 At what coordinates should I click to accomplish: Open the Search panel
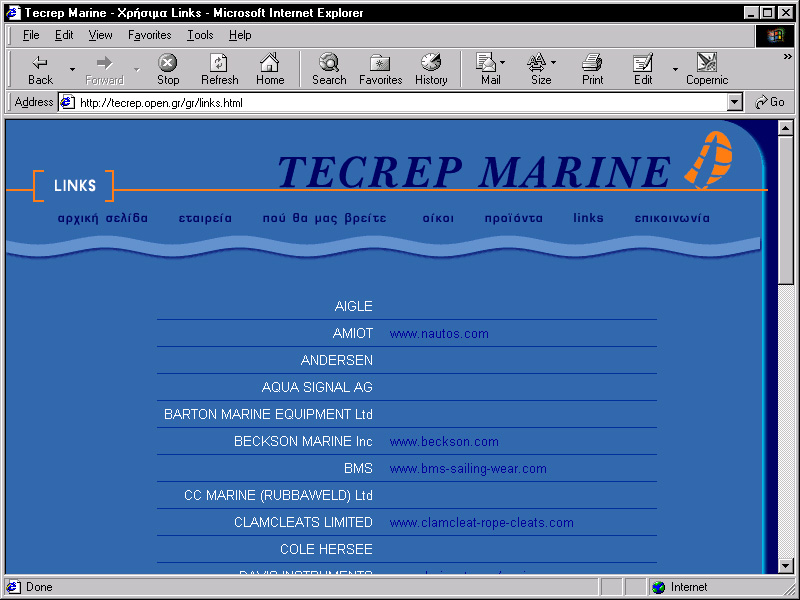[x=329, y=69]
